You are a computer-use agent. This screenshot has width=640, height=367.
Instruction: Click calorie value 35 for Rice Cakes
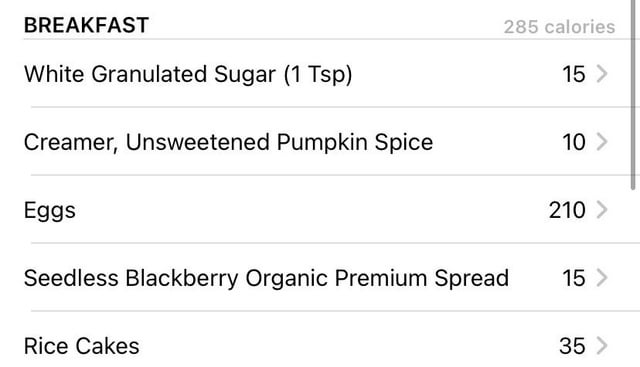coord(572,346)
